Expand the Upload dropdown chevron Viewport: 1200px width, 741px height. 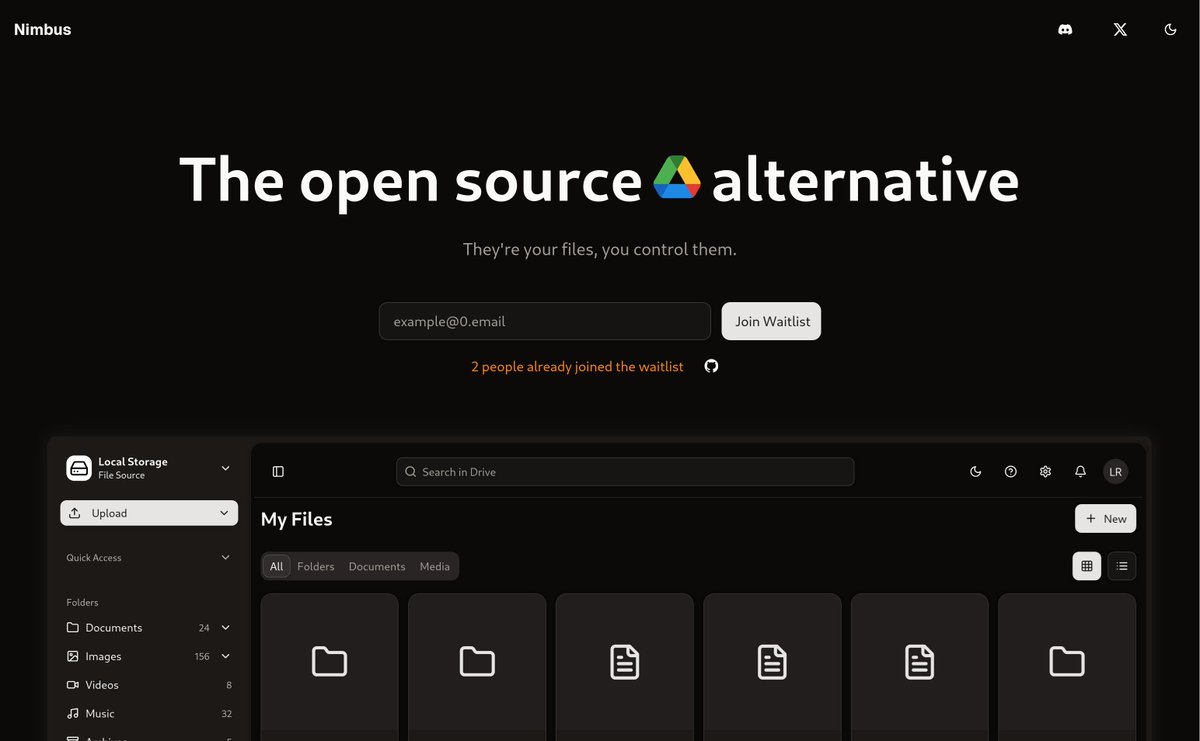click(x=225, y=513)
